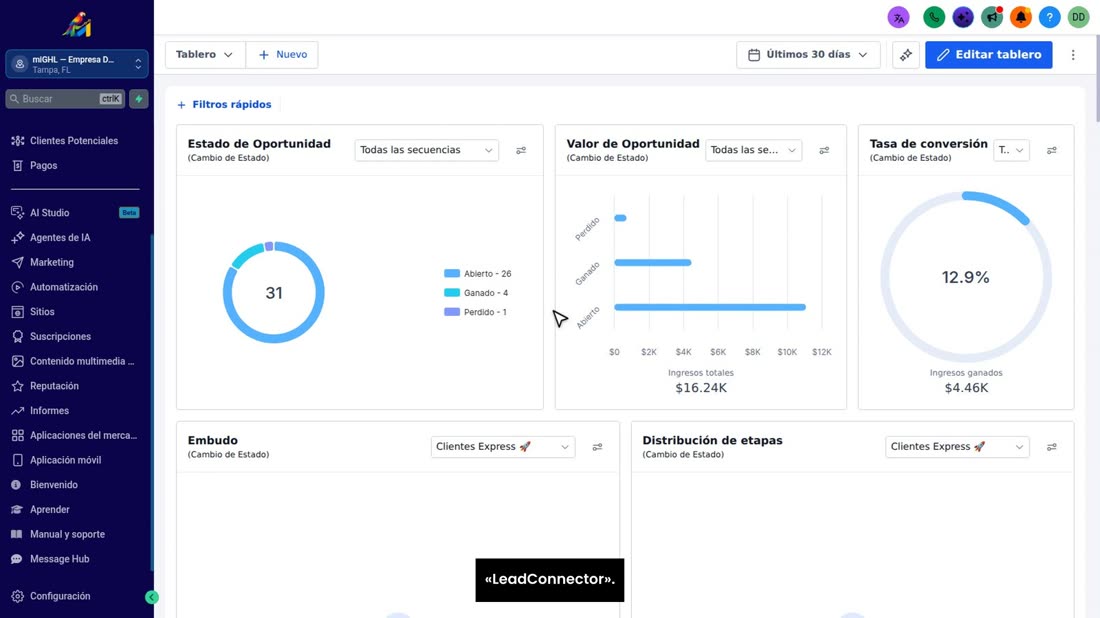Screen dimensions: 1100x618
Task: Click the Ganado legend color swatch
Action: [452, 293]
